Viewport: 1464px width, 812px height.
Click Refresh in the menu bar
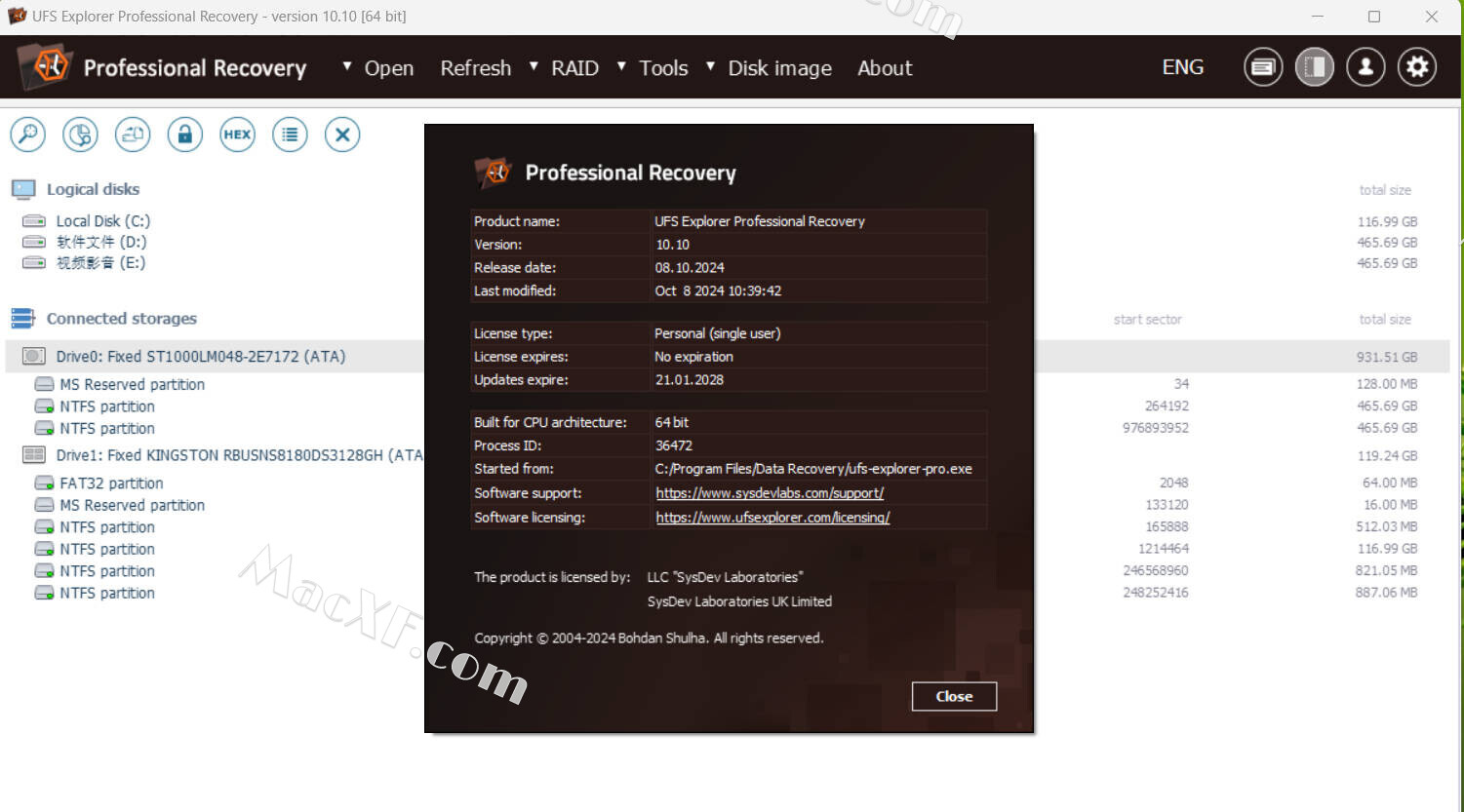(x=475, y=68)
